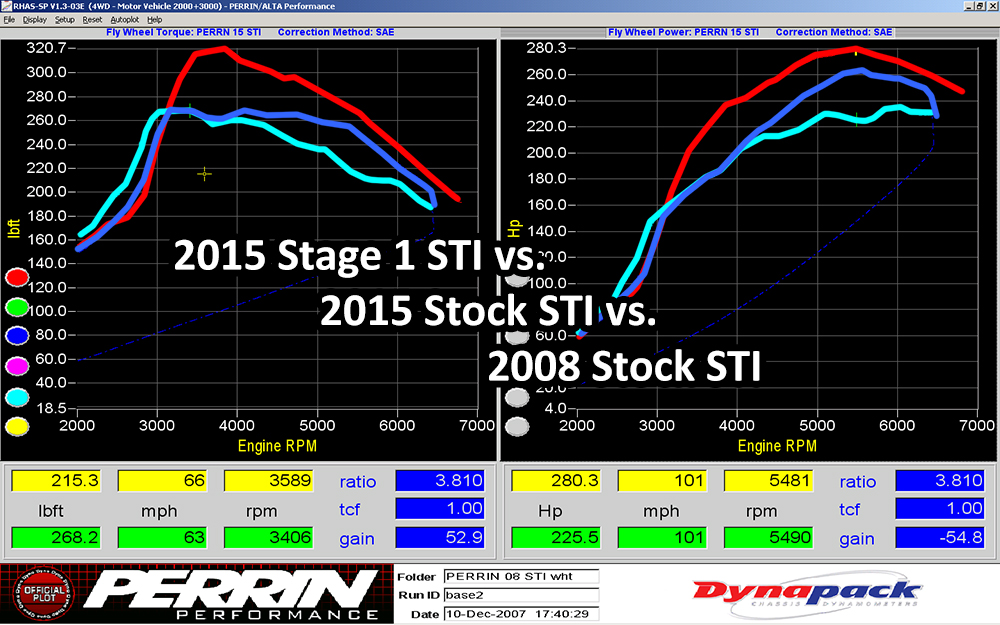Screen dimensions: 1000x625
Task: Click Engine RPM label under power graph
Action: (777, 446)
